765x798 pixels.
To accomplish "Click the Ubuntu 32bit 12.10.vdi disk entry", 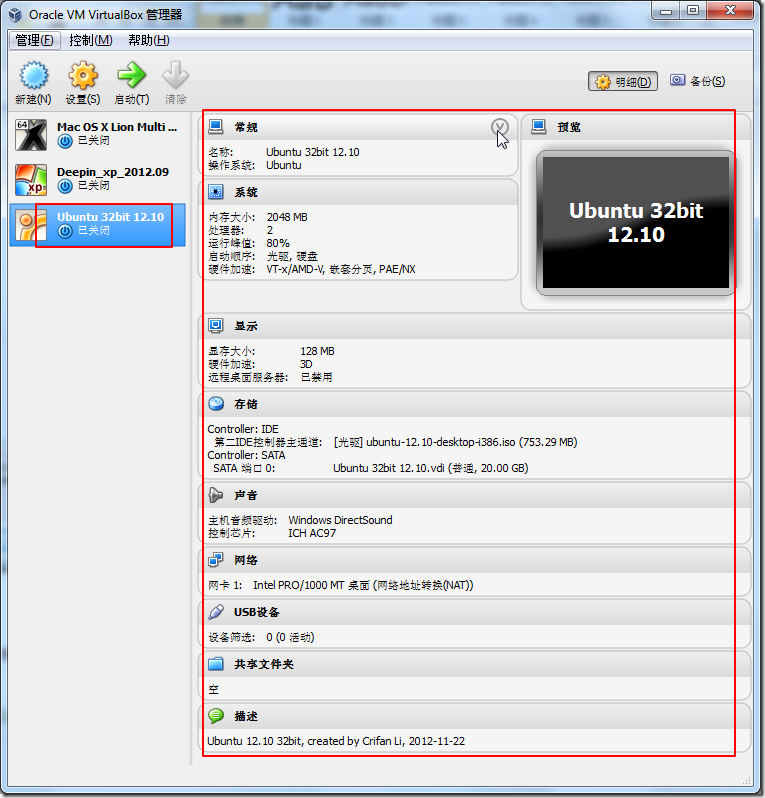I will (431, 468).
